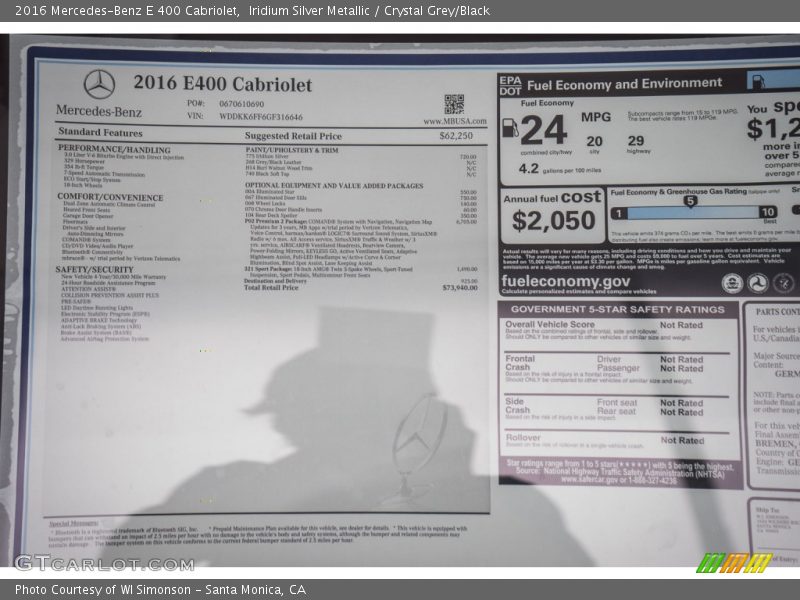Click 'Not Rated' beside Overall Vehicle Score
This screenshot has height=600, width=800.
(x=681, y=325)
